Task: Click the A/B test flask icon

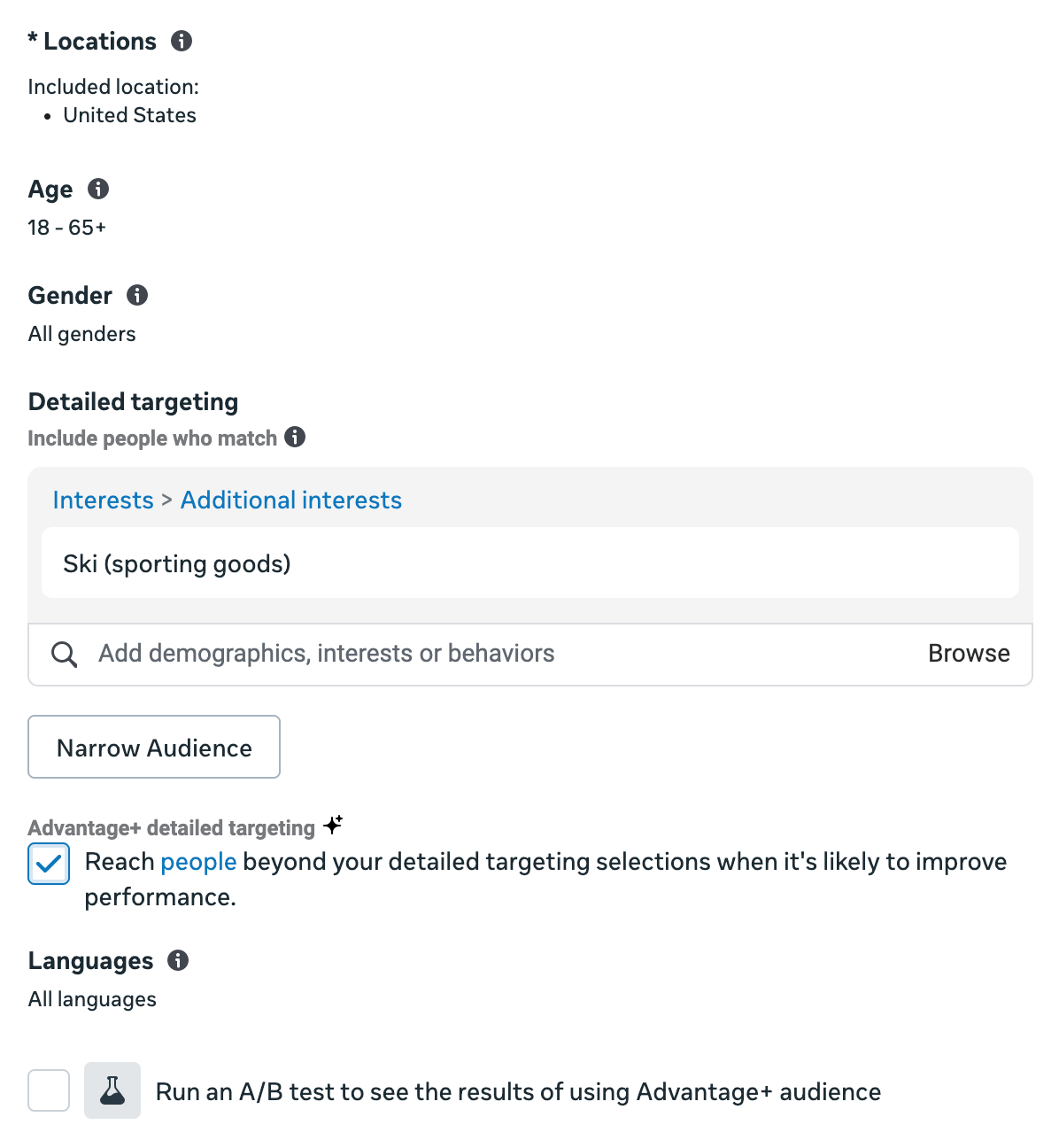Action: pyautogui.click(x=112, y=1090)
